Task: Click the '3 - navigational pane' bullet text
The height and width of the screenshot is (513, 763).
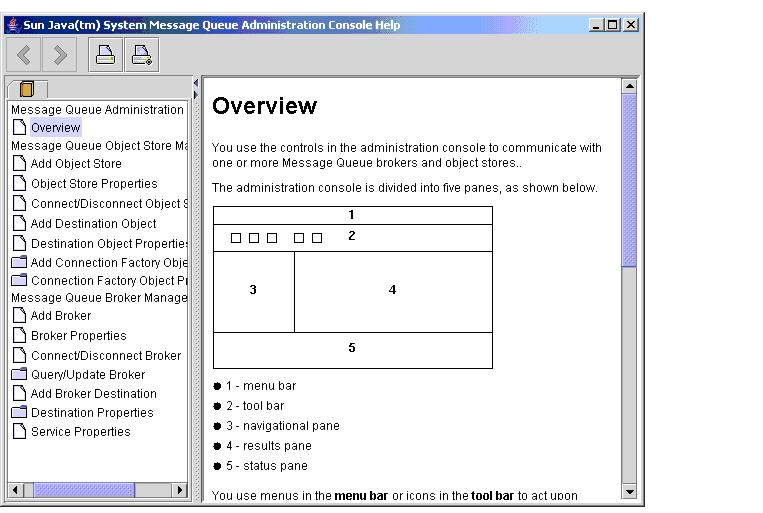Action: pyautogui.click(x=283, y=426)
